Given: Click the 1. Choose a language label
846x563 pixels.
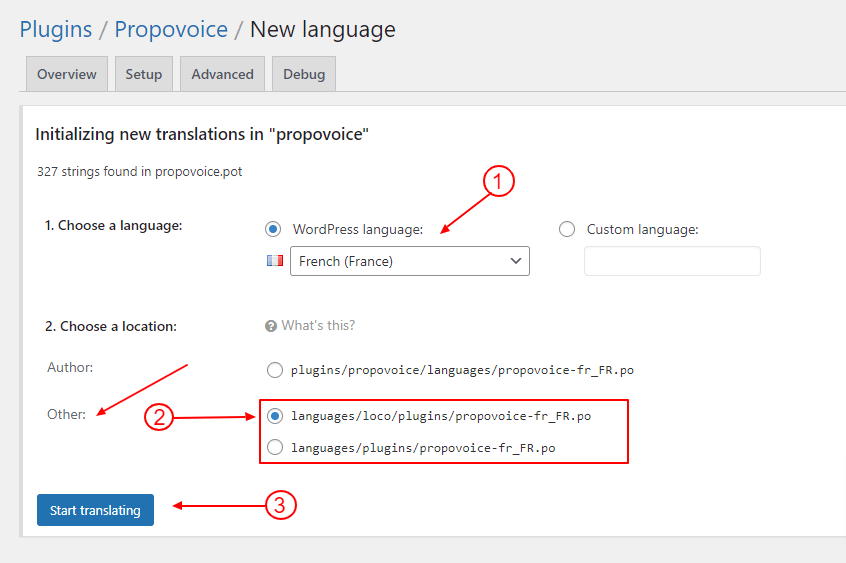Looking at the screenshot, I should [x=113, y=226].
